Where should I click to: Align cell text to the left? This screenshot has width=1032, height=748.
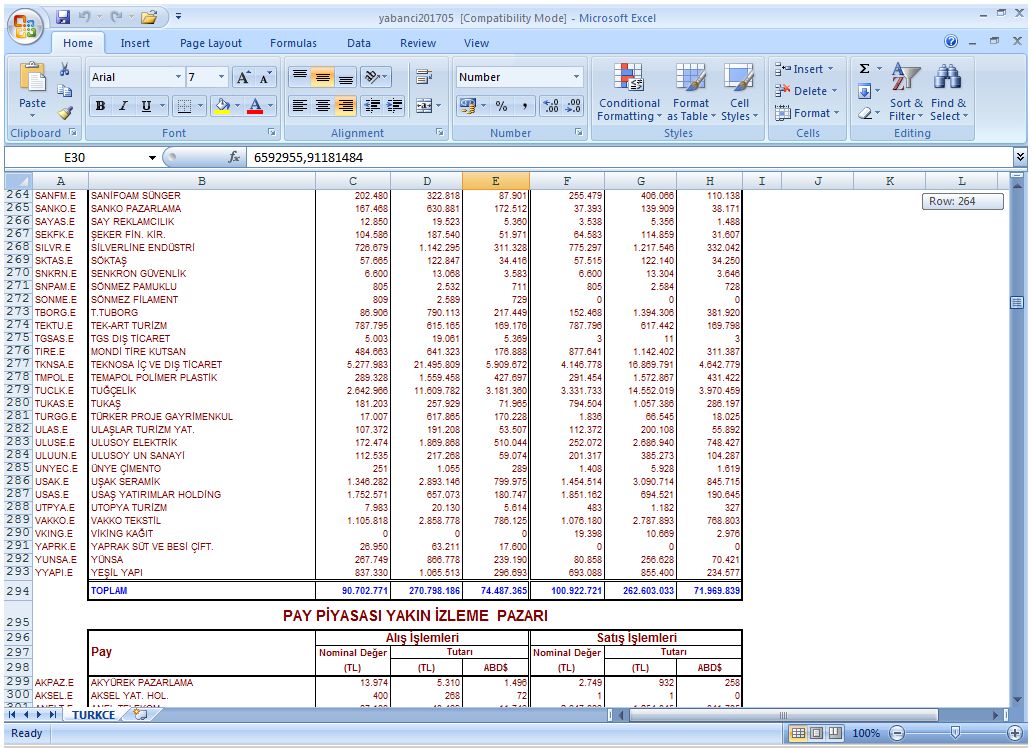[299, 106]
